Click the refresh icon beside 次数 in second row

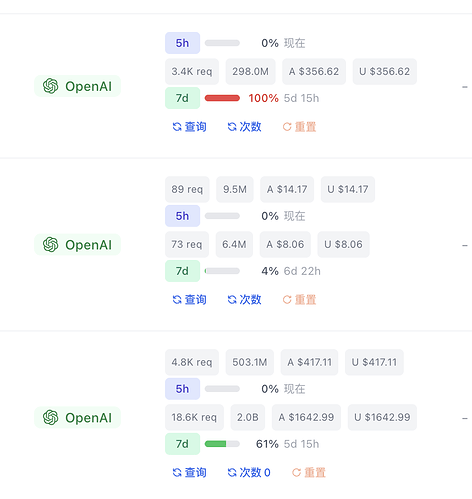coord(232,300)
